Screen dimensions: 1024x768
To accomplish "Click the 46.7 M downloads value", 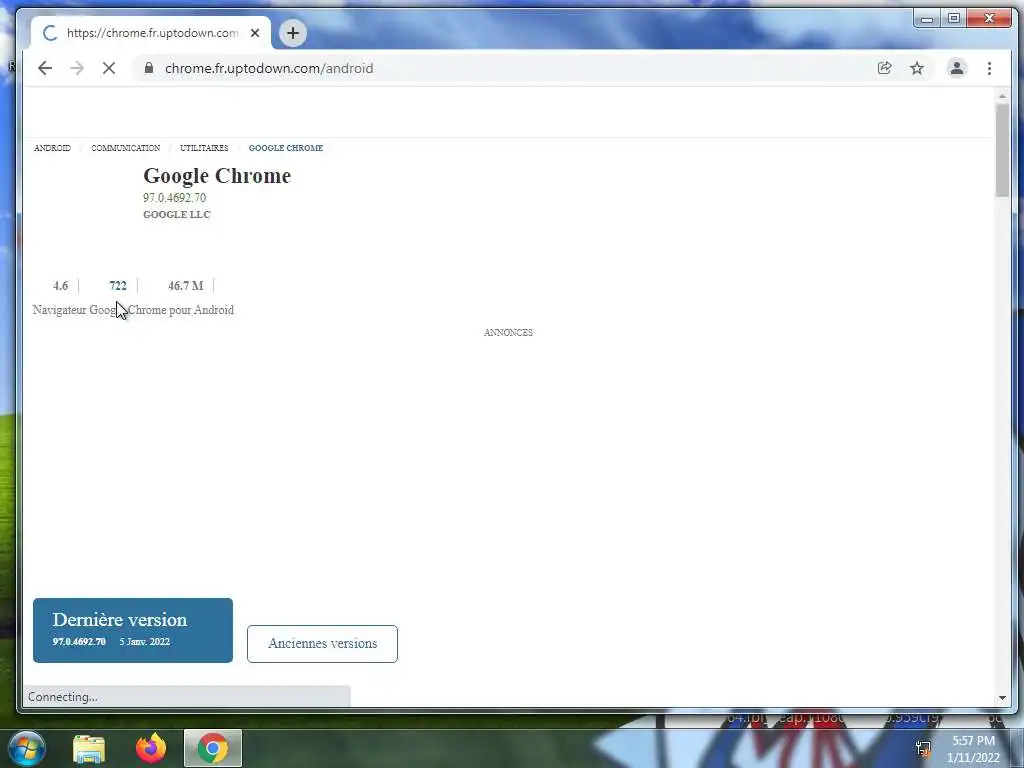I will 185,285.
